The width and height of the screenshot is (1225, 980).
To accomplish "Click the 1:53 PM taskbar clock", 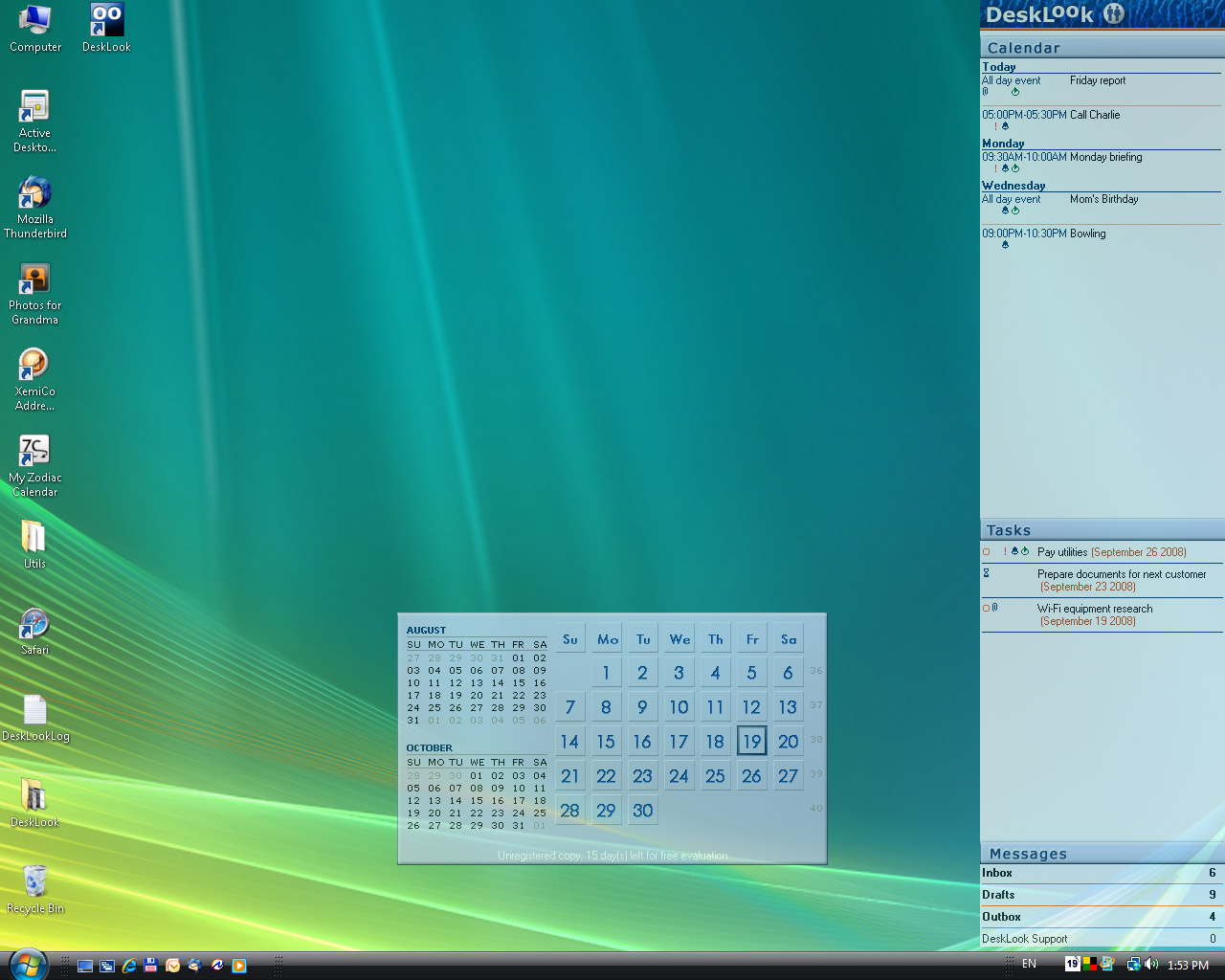I will coord(1188,965).
